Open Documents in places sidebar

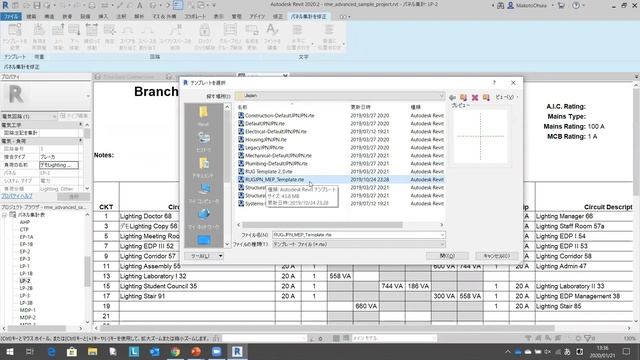[x=203, y=167]
